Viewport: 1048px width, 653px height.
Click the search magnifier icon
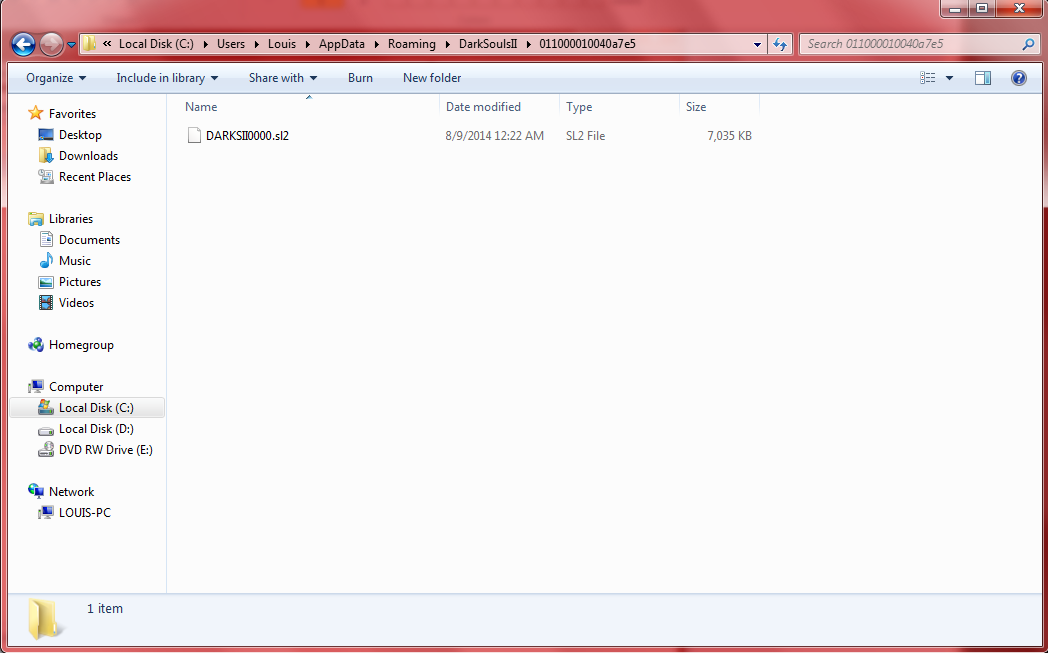click(1028, 44)
